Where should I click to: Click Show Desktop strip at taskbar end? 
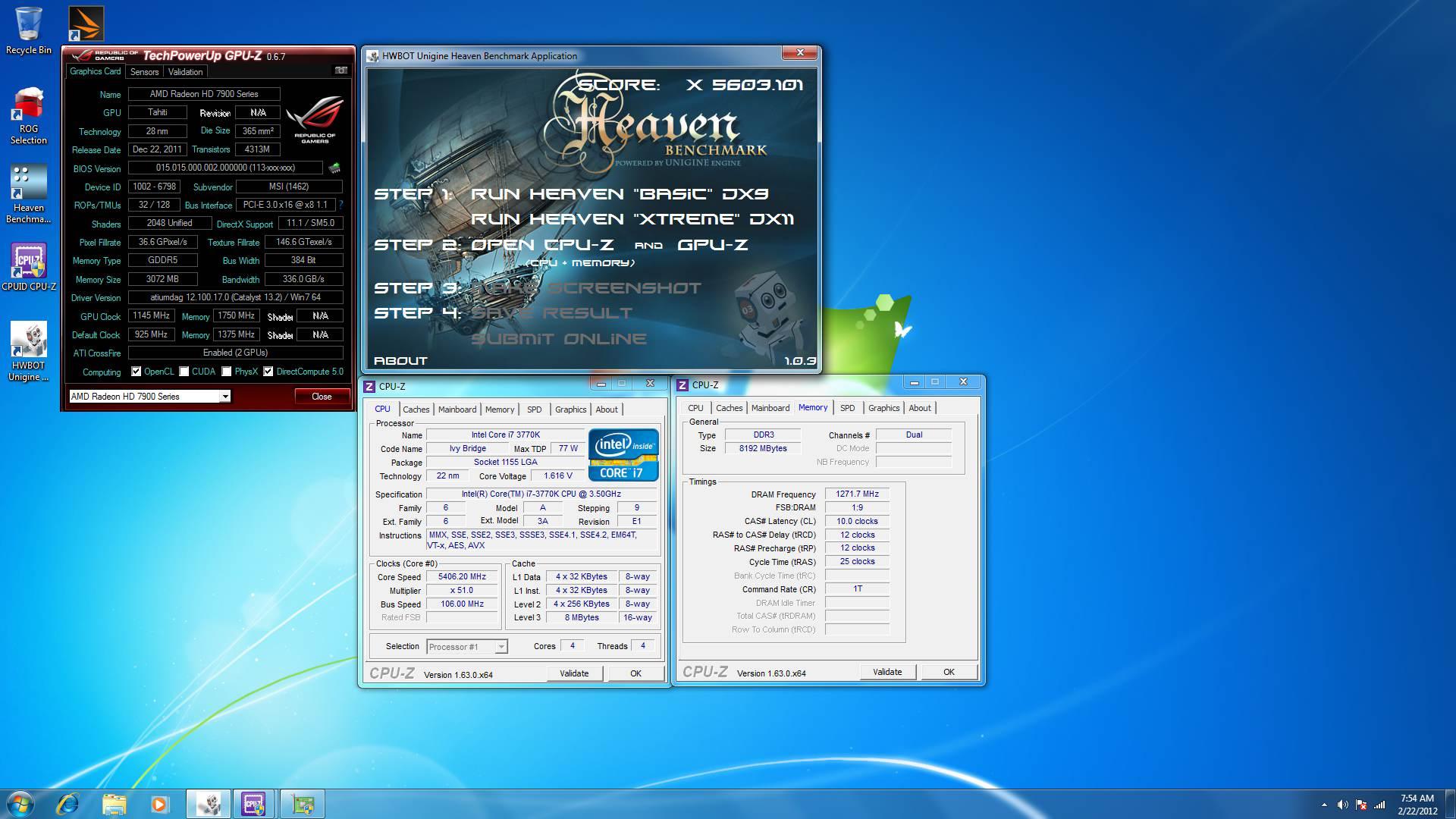pyautogui.click(x=1450, y=804)
